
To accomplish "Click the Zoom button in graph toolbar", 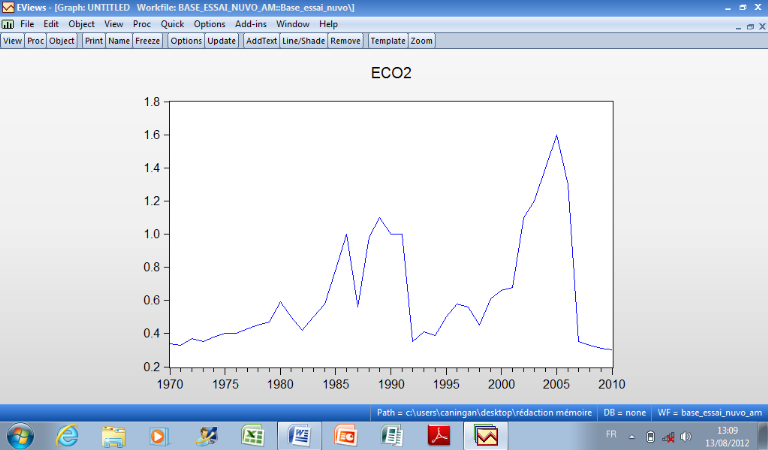I will [x=421, y=41].
